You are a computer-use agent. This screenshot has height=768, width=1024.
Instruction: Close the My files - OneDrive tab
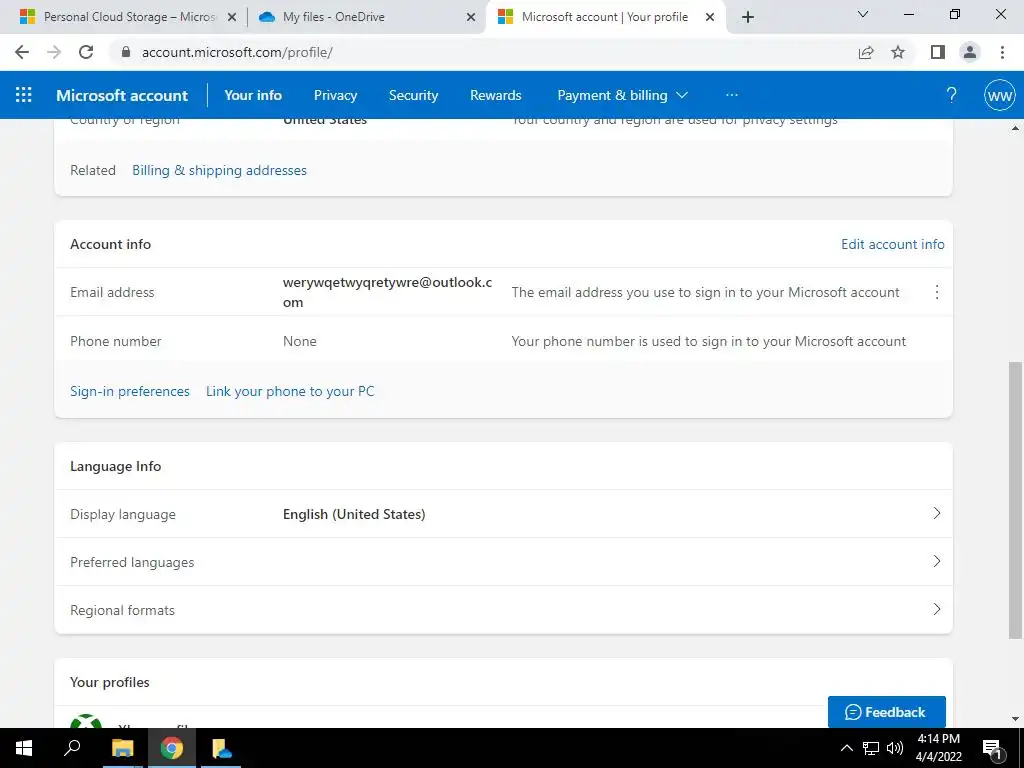pyautogui.click(x=471, y=17)
